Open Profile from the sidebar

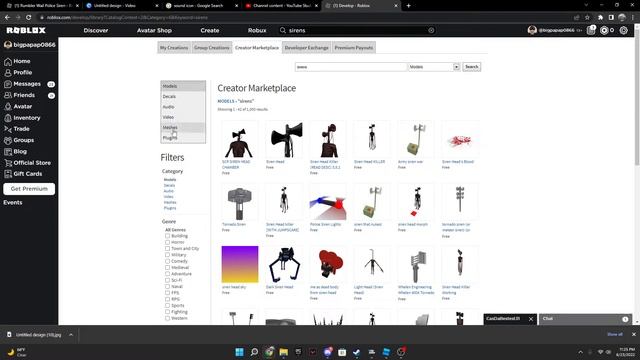click(22, 72)
